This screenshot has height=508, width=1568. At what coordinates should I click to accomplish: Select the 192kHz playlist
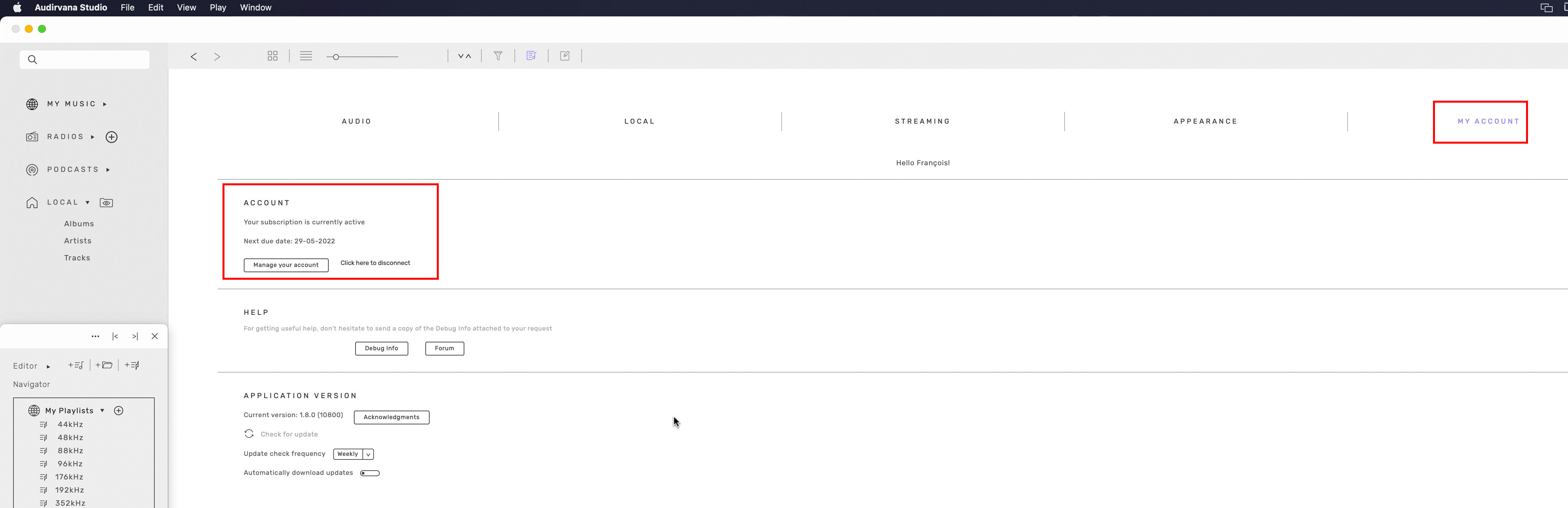(x=70, y=490)
